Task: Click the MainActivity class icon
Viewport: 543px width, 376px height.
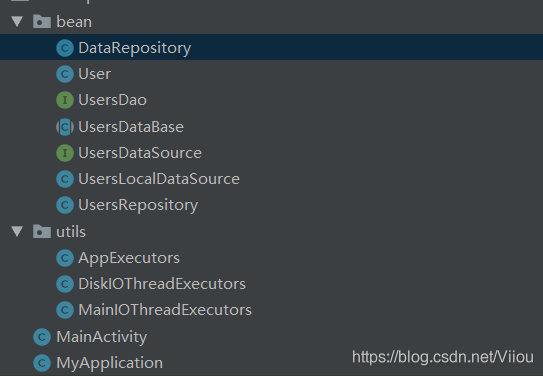Action: tap(42, 337)
